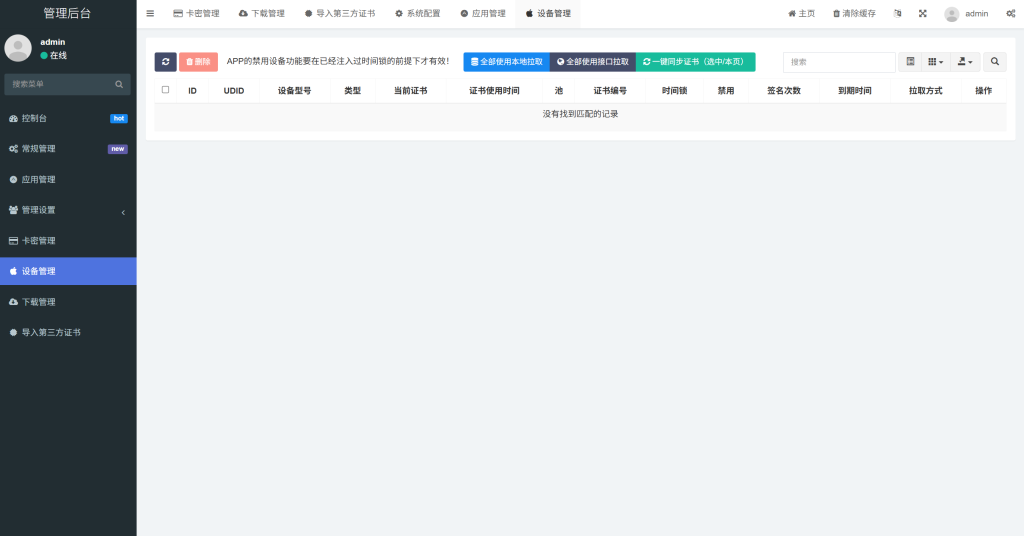Enter fullscreen with the expand icon
This screenshot has width=1024, height=536.
[x=922, y=14]
